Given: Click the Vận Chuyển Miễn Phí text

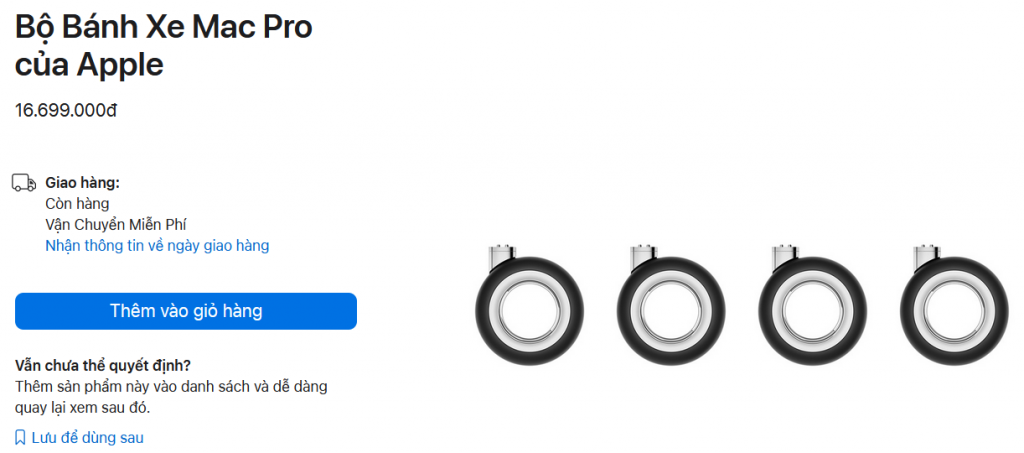Looking at the screenshot, I should tap(116, 225).
